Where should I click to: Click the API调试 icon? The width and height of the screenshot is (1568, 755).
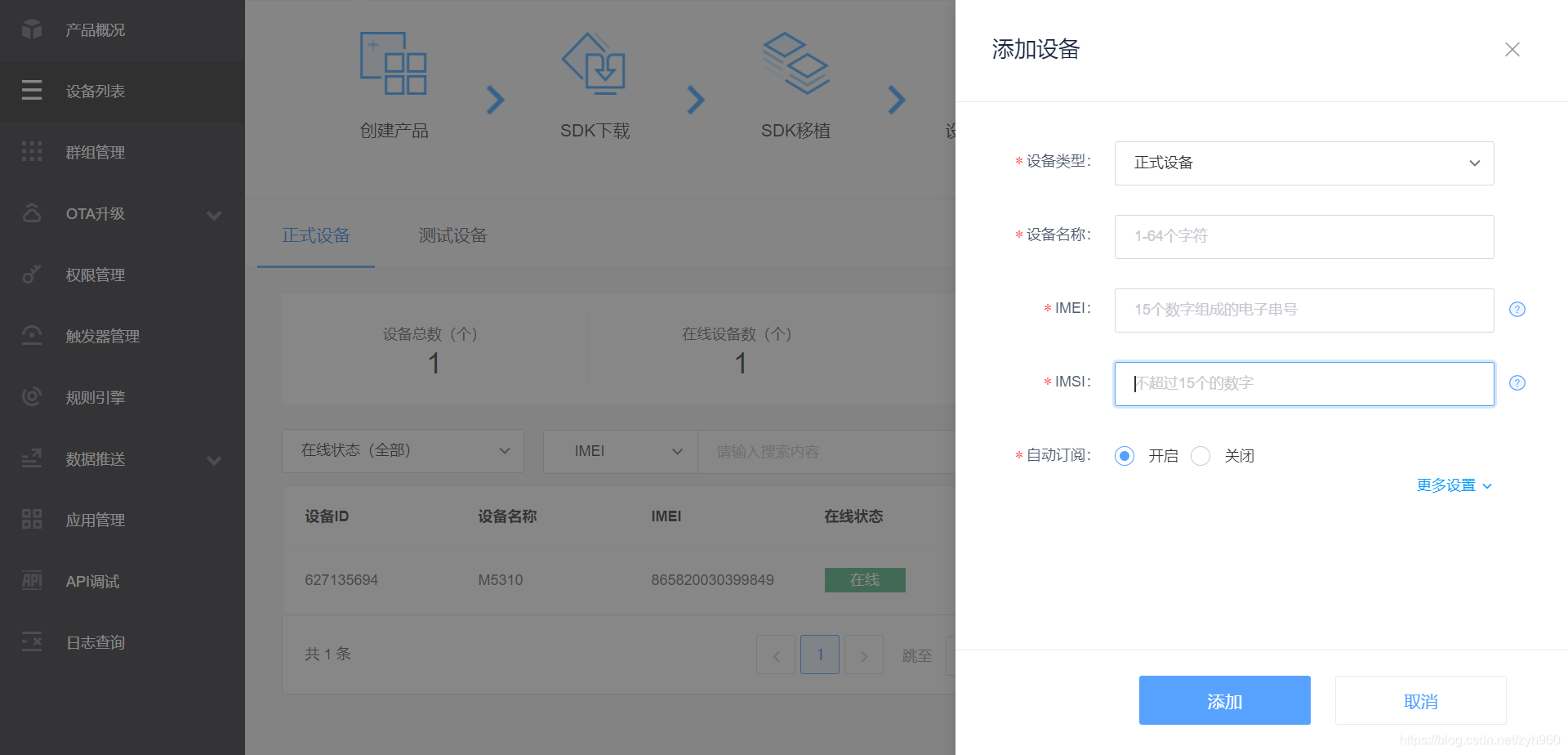(32, 580)
